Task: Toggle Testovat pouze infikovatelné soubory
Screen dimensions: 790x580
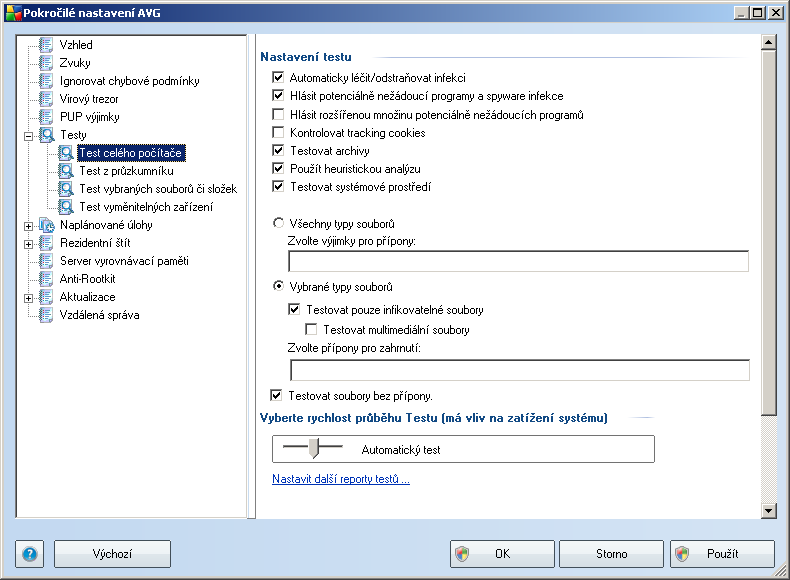Action: [x=294, y=309]
